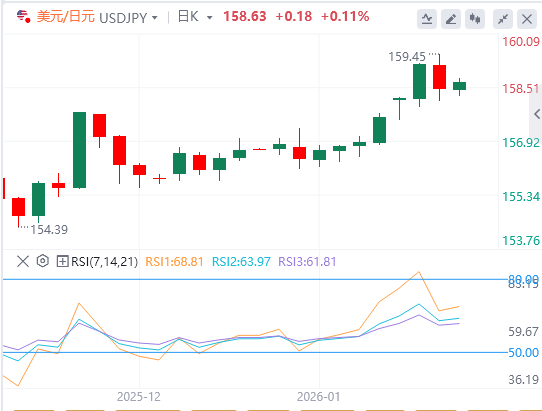Screen dimensions: 542x411
Task: Open the 日K timeframe dropdown
Action: (x=195, y=17)
